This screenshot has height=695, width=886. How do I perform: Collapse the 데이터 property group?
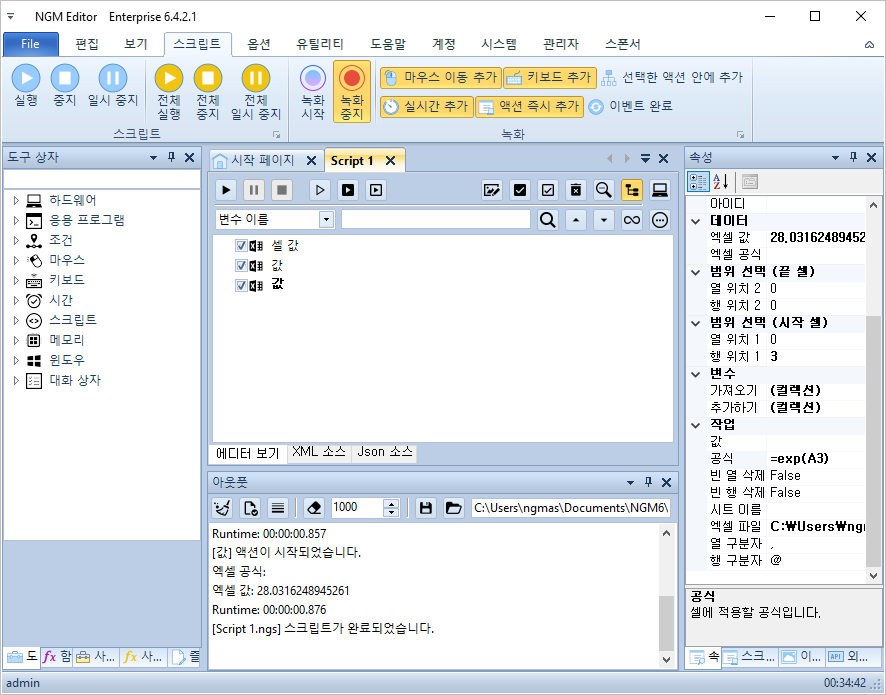696,221
